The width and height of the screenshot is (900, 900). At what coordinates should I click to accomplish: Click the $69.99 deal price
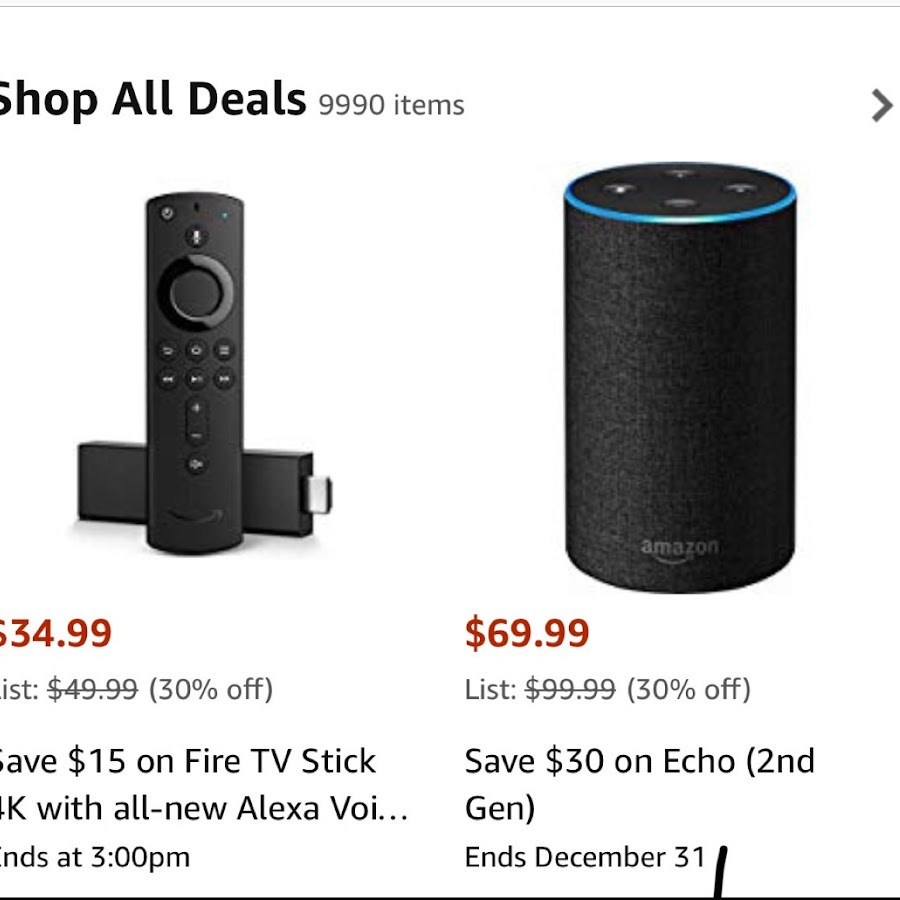pyautogui.click(x=527, y=633)
